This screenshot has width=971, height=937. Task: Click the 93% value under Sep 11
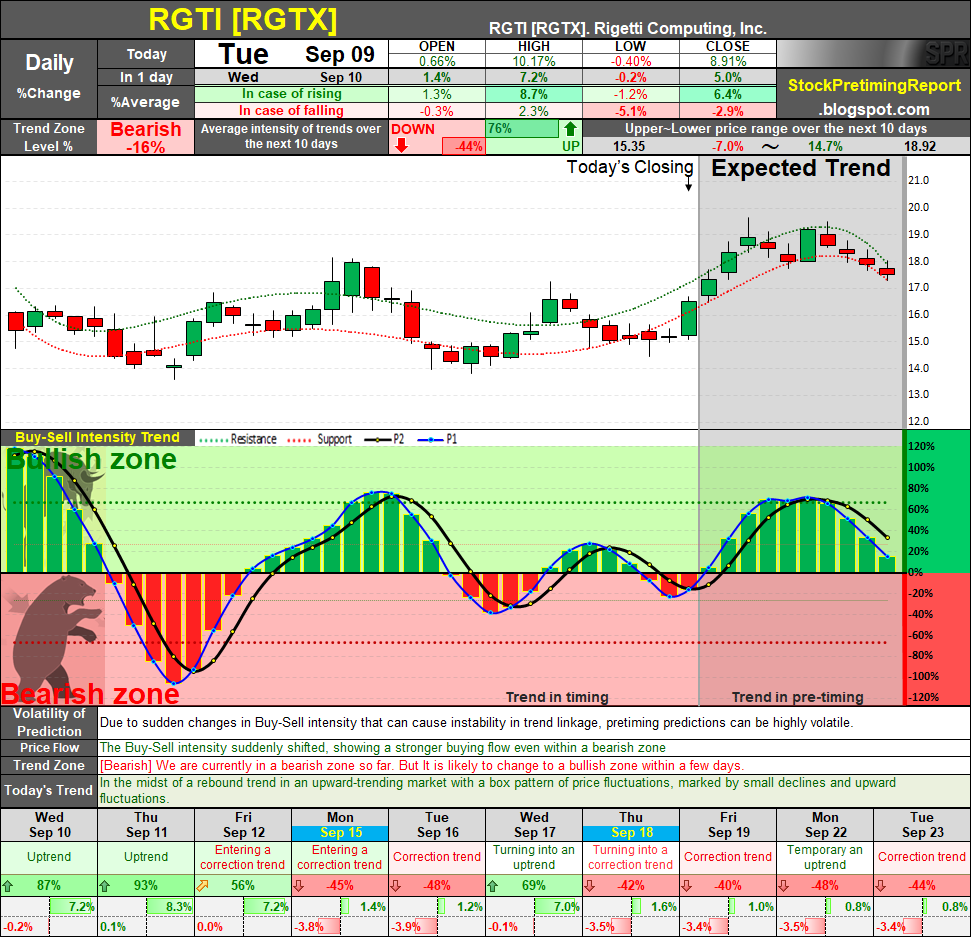[x=146, y=886]
